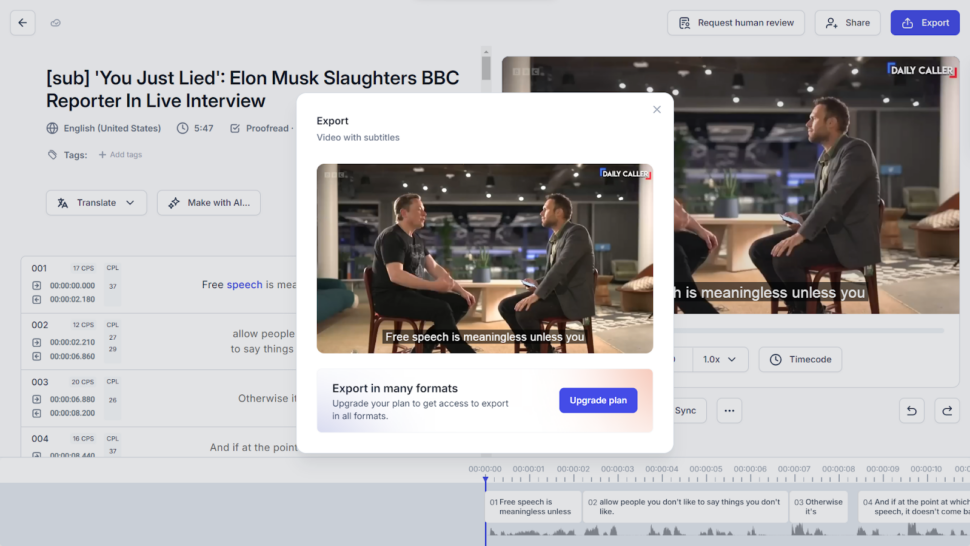Undo the last edit
970x546 pixels.
tap(911, 411)
